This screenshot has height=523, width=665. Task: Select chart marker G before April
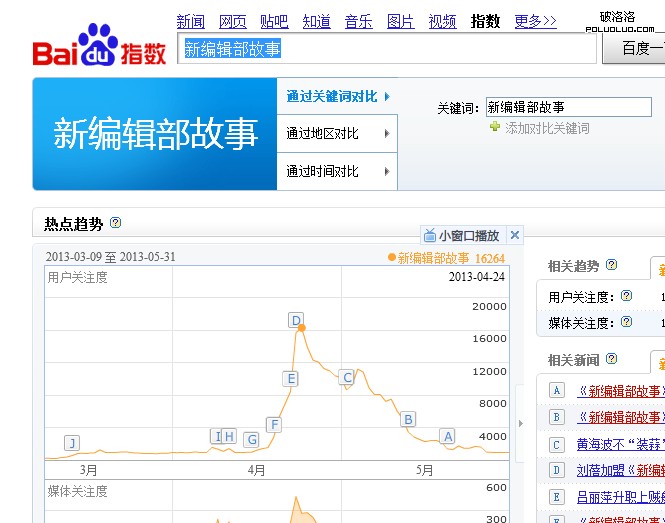tap(251, 439)
